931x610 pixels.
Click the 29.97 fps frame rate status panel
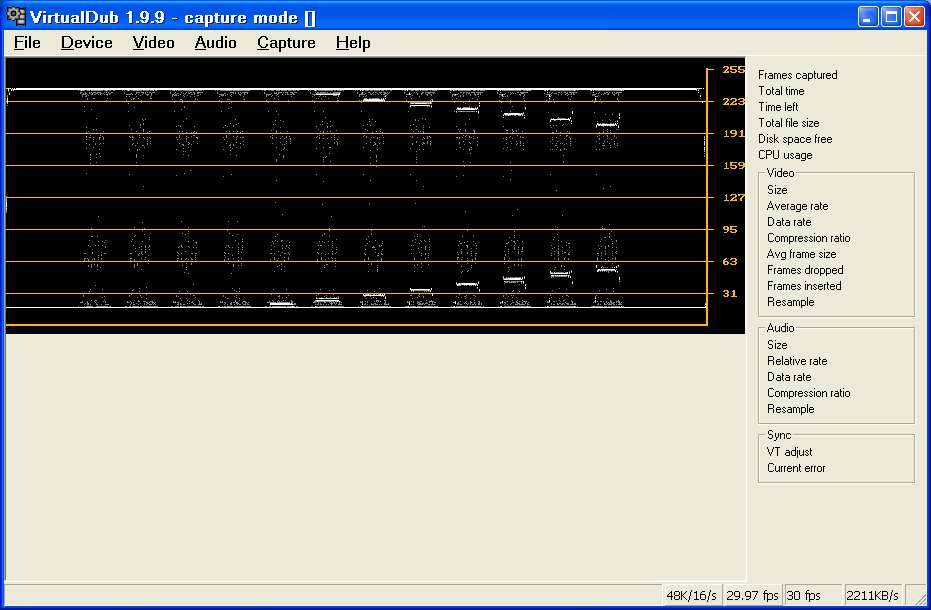[753, 596]
